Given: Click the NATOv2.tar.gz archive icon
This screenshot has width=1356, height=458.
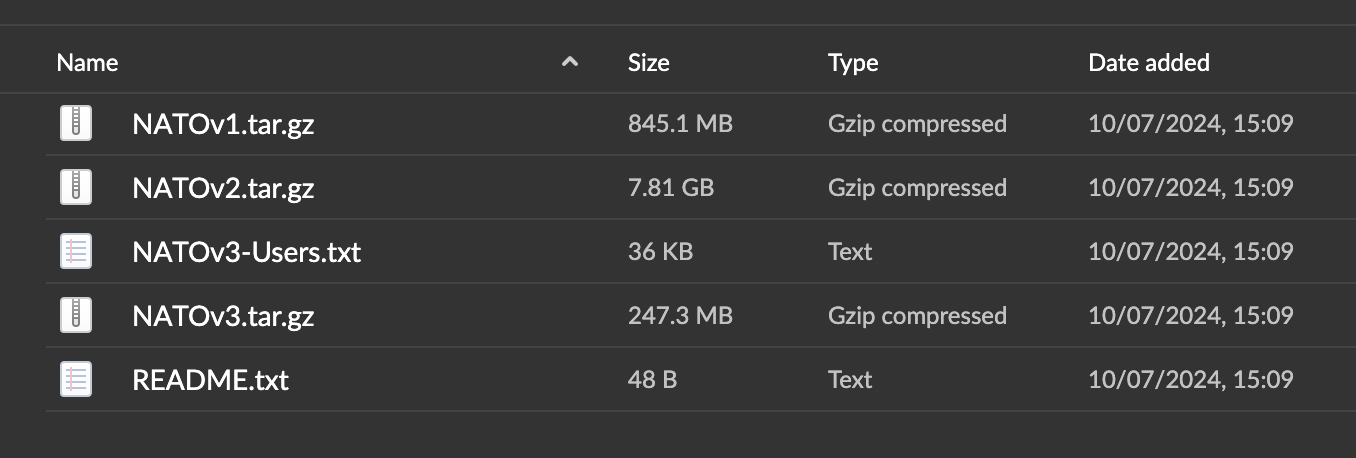Looking at the screenshot, I should point(76,187).
